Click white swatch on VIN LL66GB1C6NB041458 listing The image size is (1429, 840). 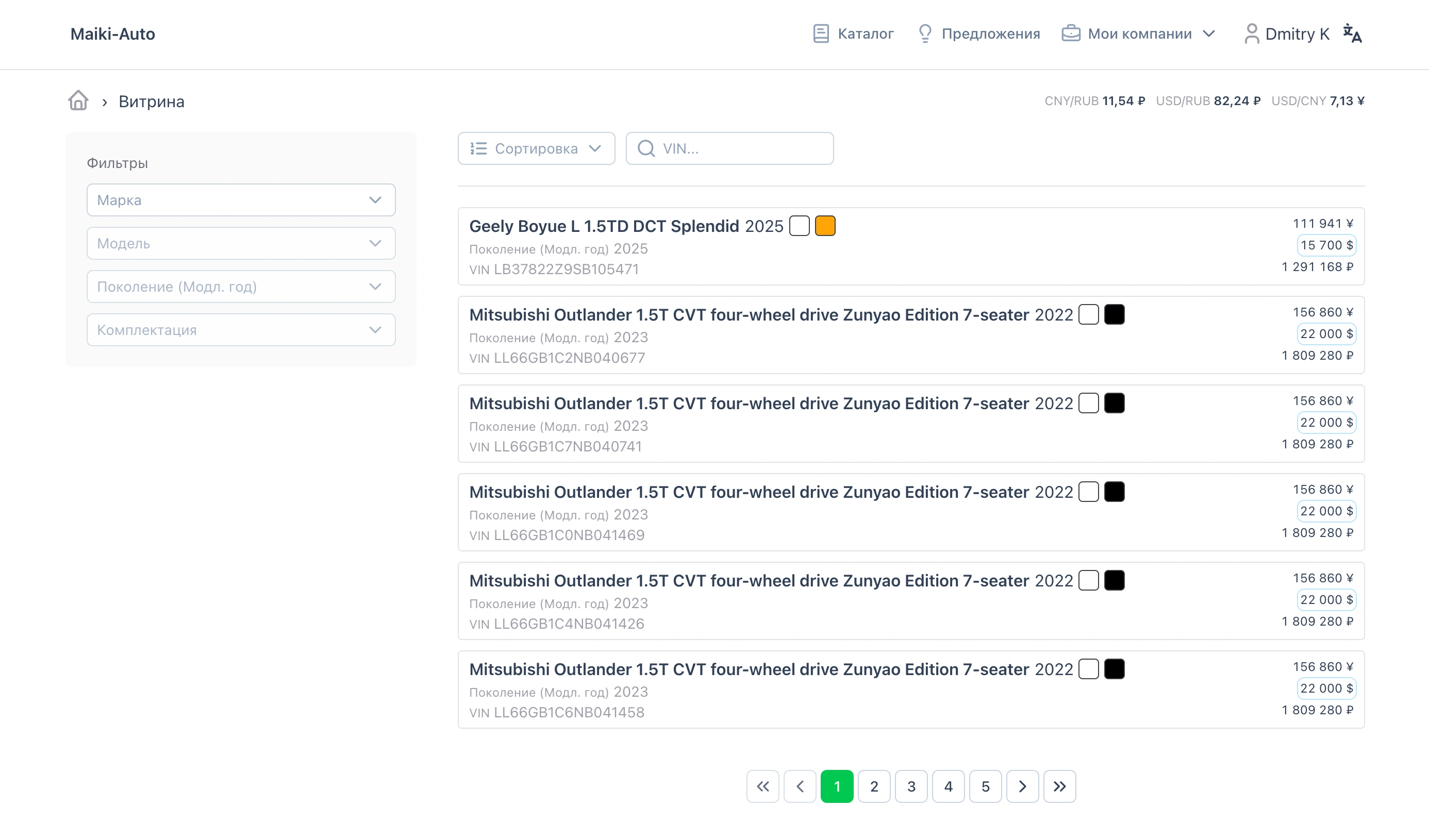pos(1088,669)
